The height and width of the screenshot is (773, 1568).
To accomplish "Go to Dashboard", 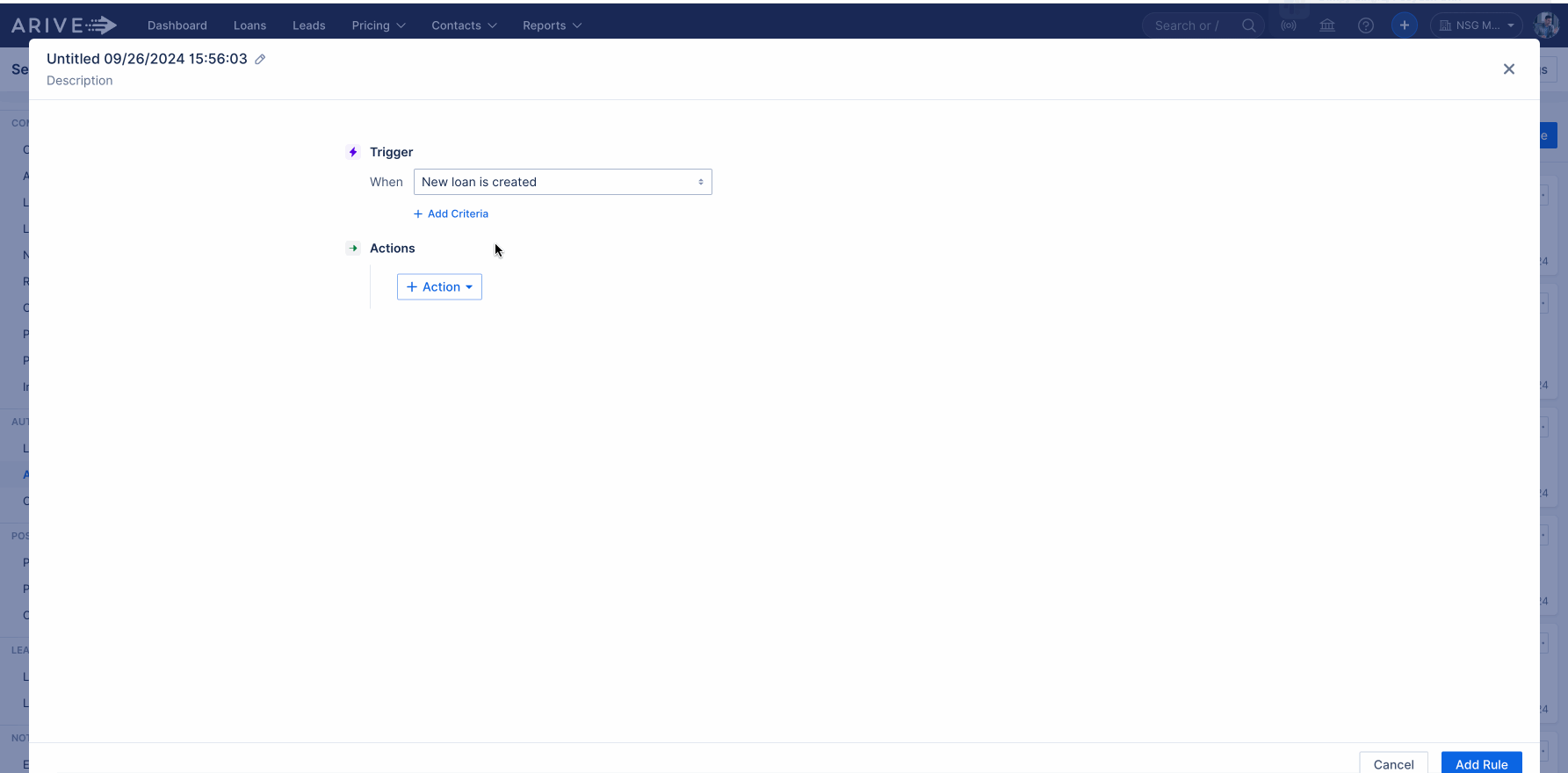I will pyautogui.click(x=177, y=25).
